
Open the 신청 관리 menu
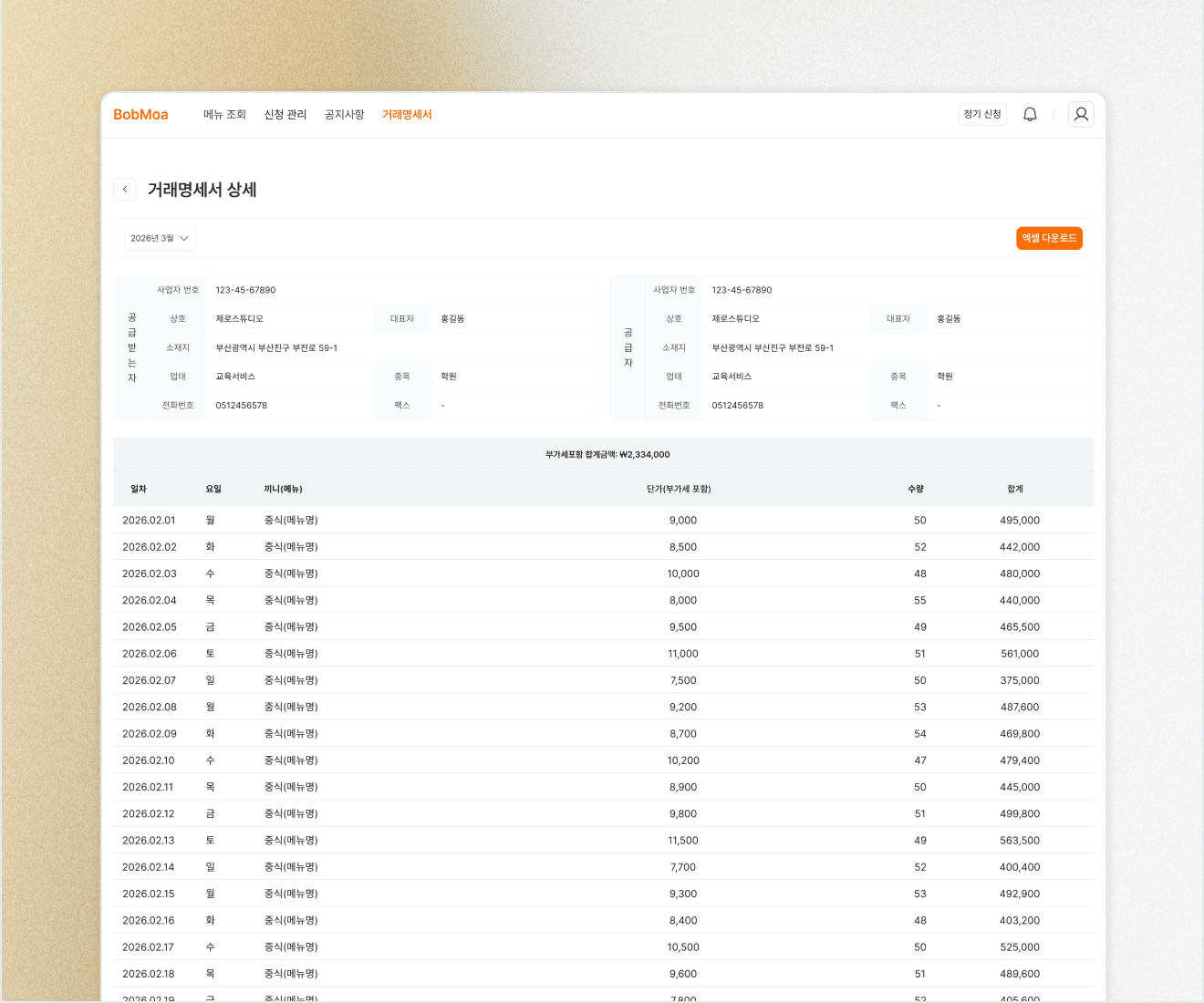point(285,115)
